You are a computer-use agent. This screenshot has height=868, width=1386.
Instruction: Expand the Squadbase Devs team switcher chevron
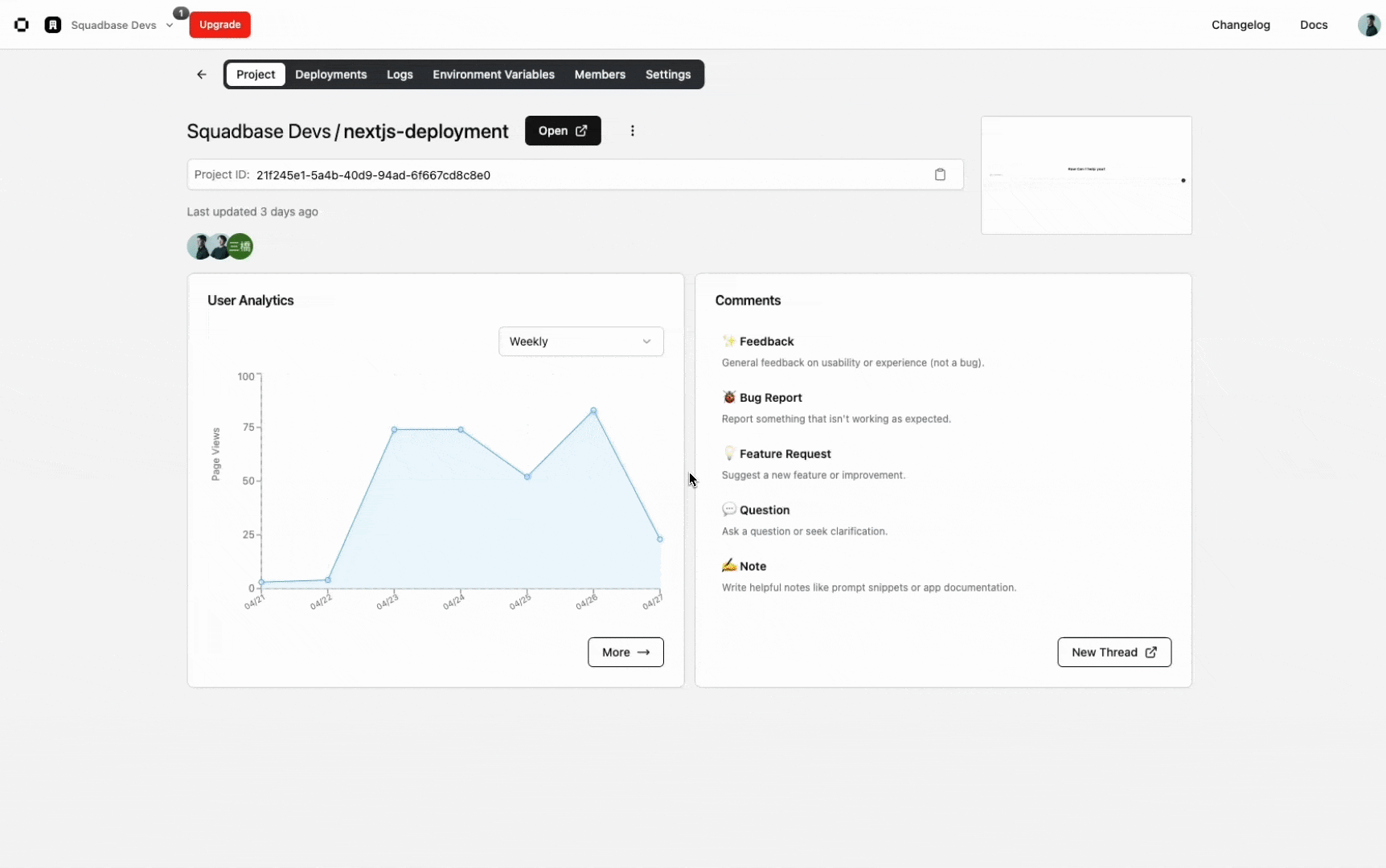[170, 25]
